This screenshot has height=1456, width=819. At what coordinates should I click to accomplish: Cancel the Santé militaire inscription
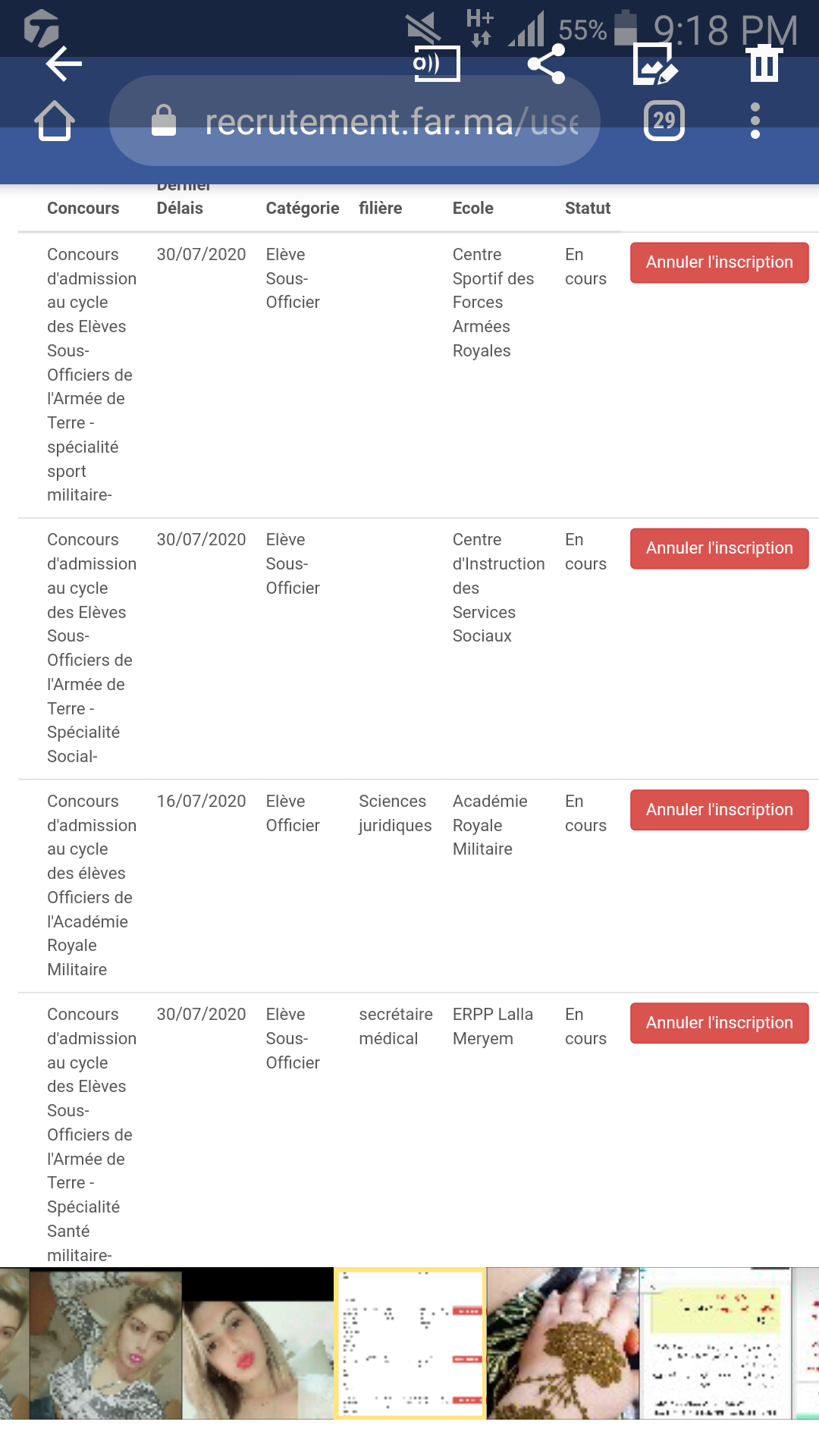click(x=719, y=1023)
